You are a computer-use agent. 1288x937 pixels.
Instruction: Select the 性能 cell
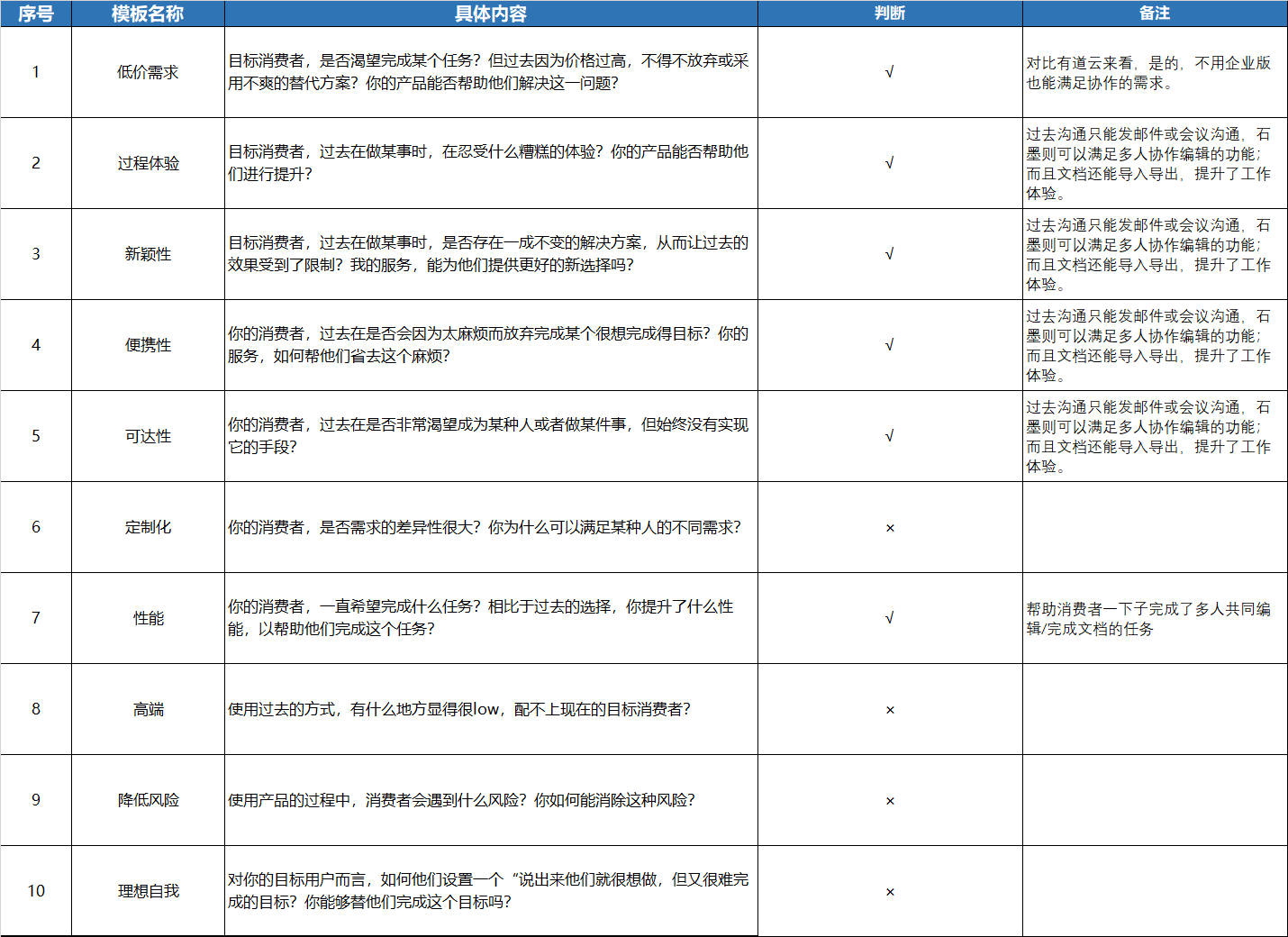point(148,618)
